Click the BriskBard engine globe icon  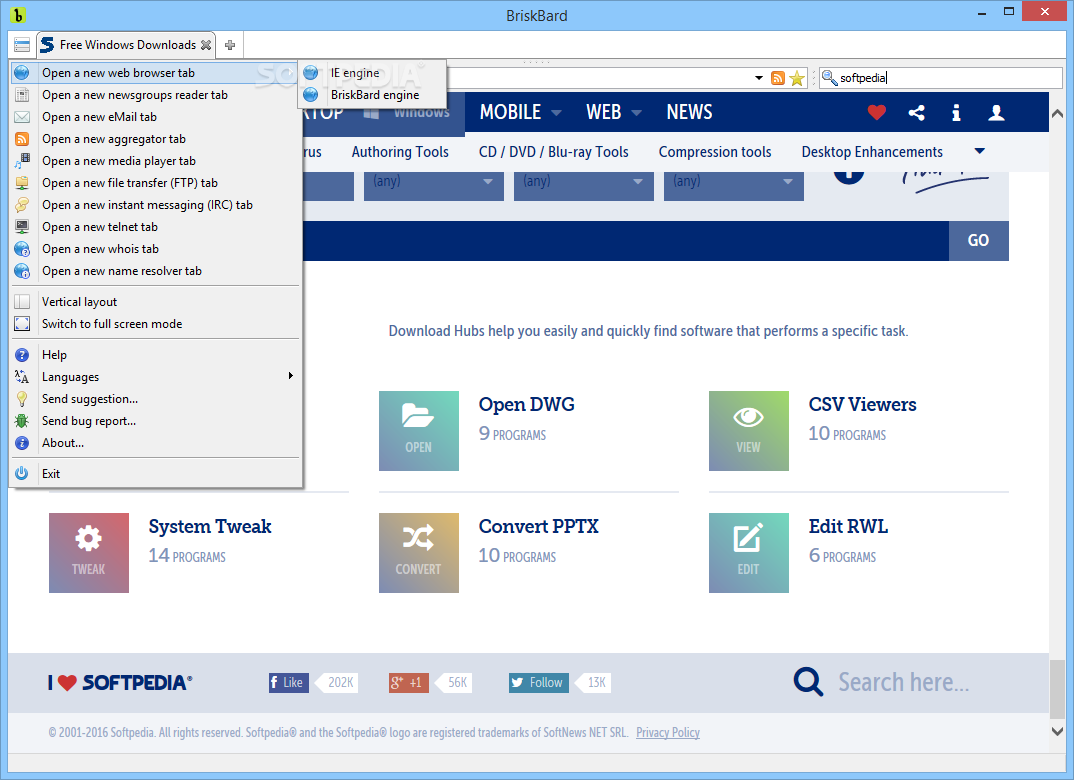[x=311, y=95]
